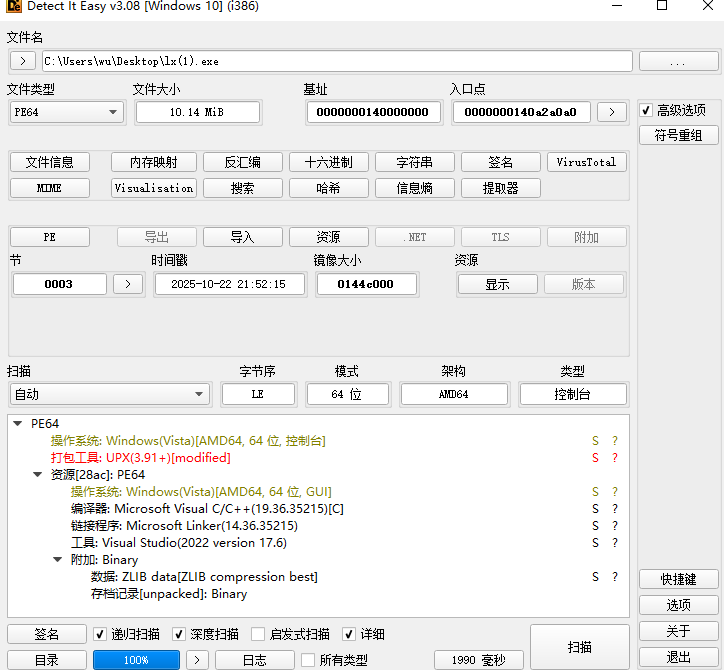This screenshot has width=724, height=670.
Task: Click the browse ... button
Action: pyautogui.click(x=678, y=61)
